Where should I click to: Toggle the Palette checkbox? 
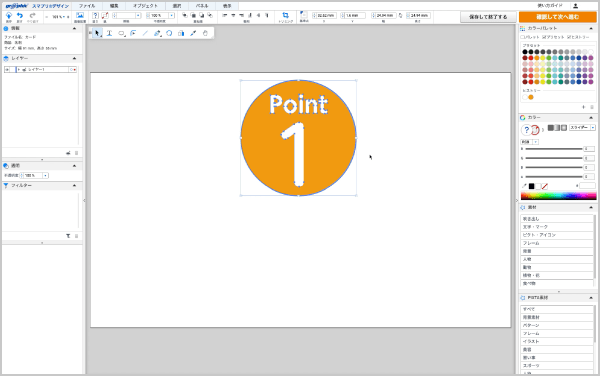pos(523,37)
